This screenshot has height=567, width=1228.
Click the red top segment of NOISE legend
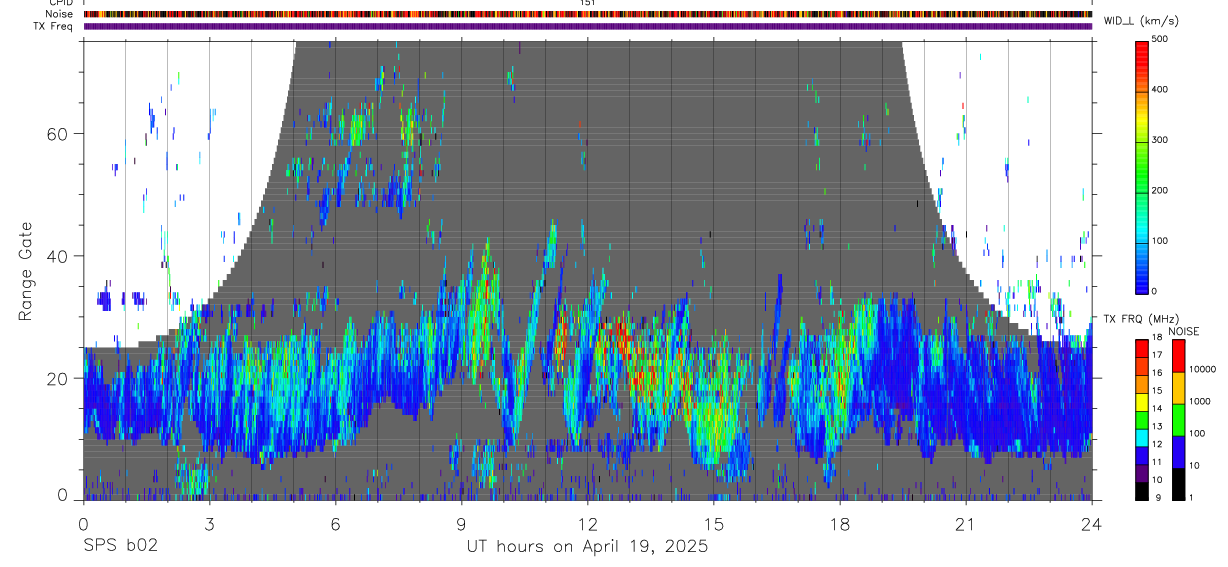click(x=1177, y=355)
